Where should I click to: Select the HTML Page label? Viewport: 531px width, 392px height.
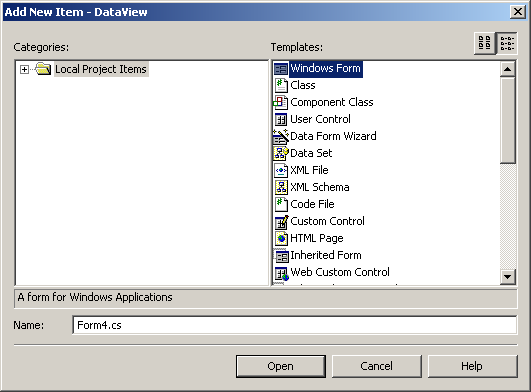(x=317, y=238)
